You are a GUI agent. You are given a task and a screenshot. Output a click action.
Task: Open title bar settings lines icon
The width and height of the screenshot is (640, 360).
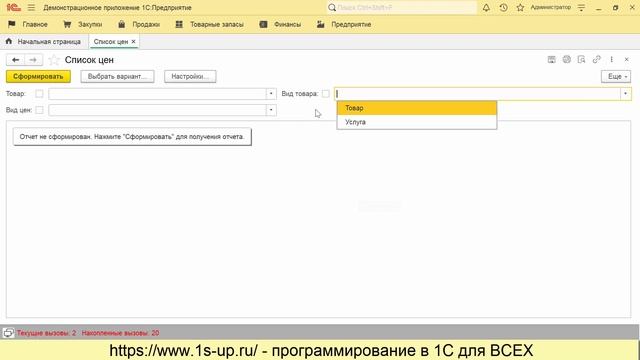click(581, 7)
